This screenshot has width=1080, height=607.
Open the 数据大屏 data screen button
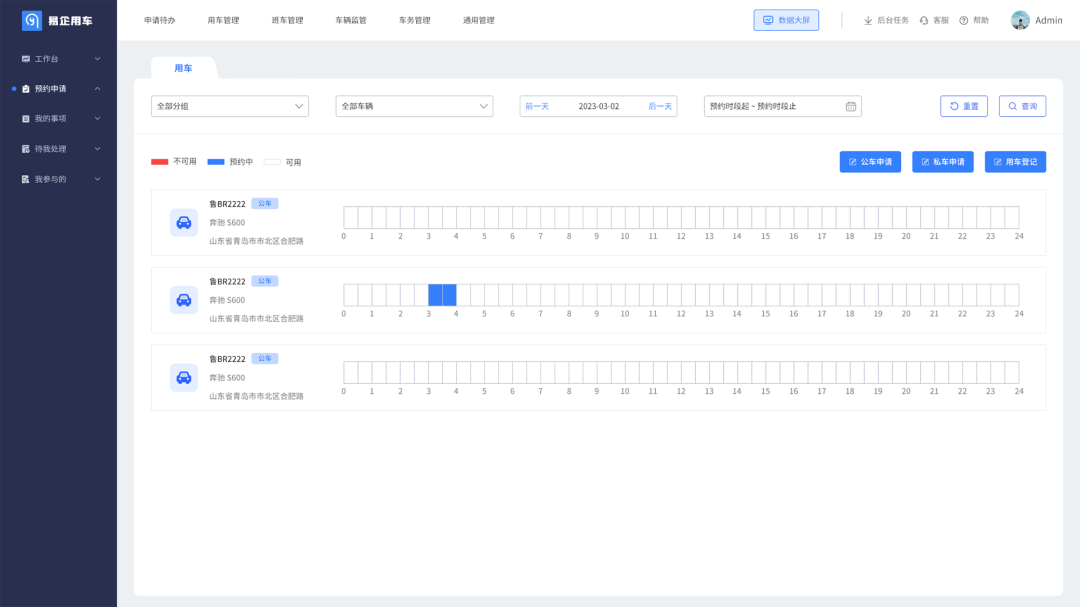click(x=786, y=20)
